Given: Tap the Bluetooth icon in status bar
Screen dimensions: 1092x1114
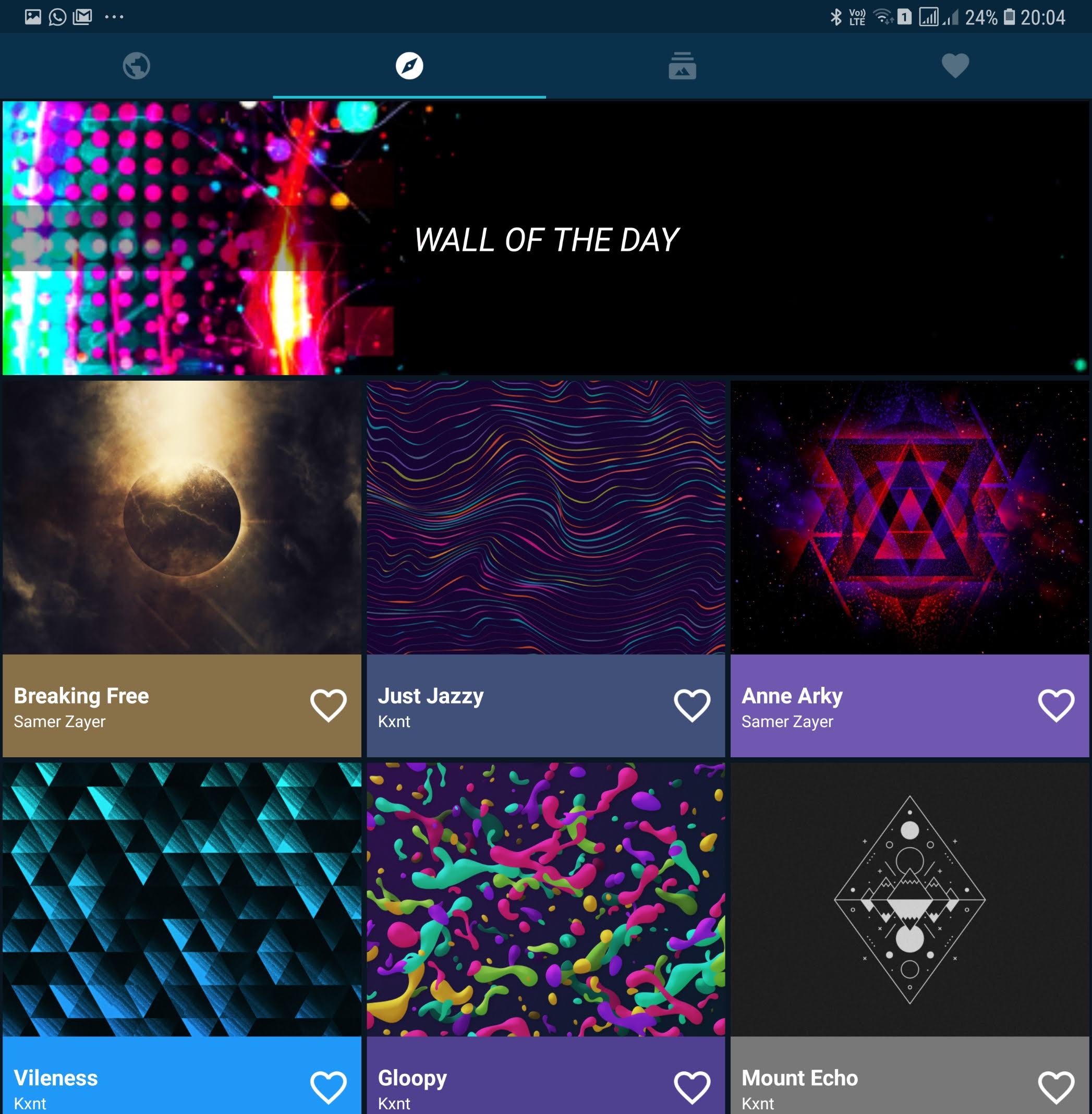Looking at the screenshot, I should pyautogui.click(x=835, y=17).
